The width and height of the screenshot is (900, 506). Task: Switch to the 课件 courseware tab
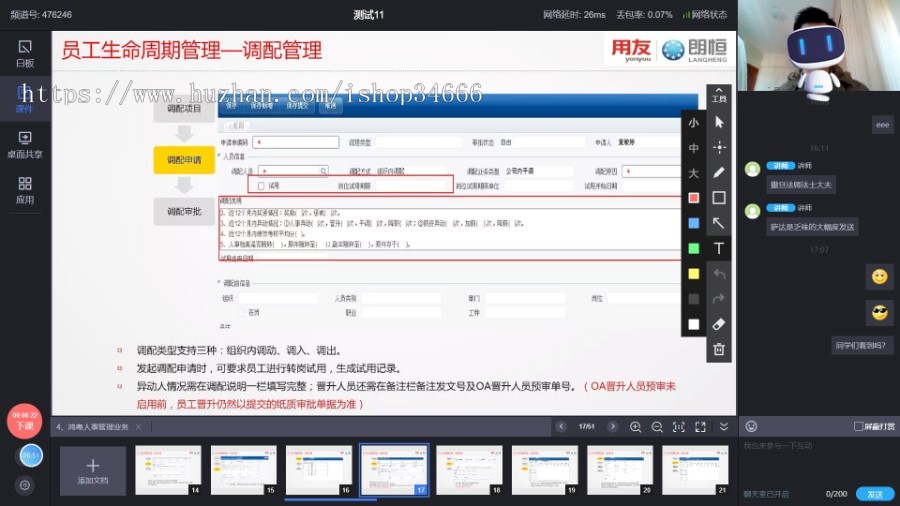click(x=25, y=99)
